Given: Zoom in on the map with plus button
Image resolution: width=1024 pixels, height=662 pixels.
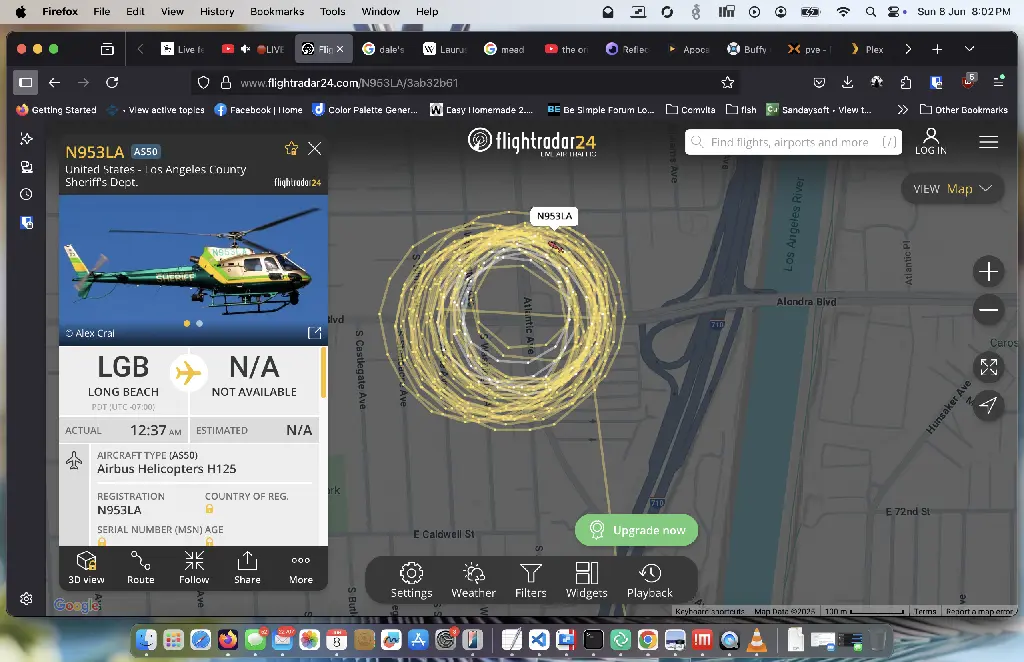Looking at the screenshot, I should [988, 272].
